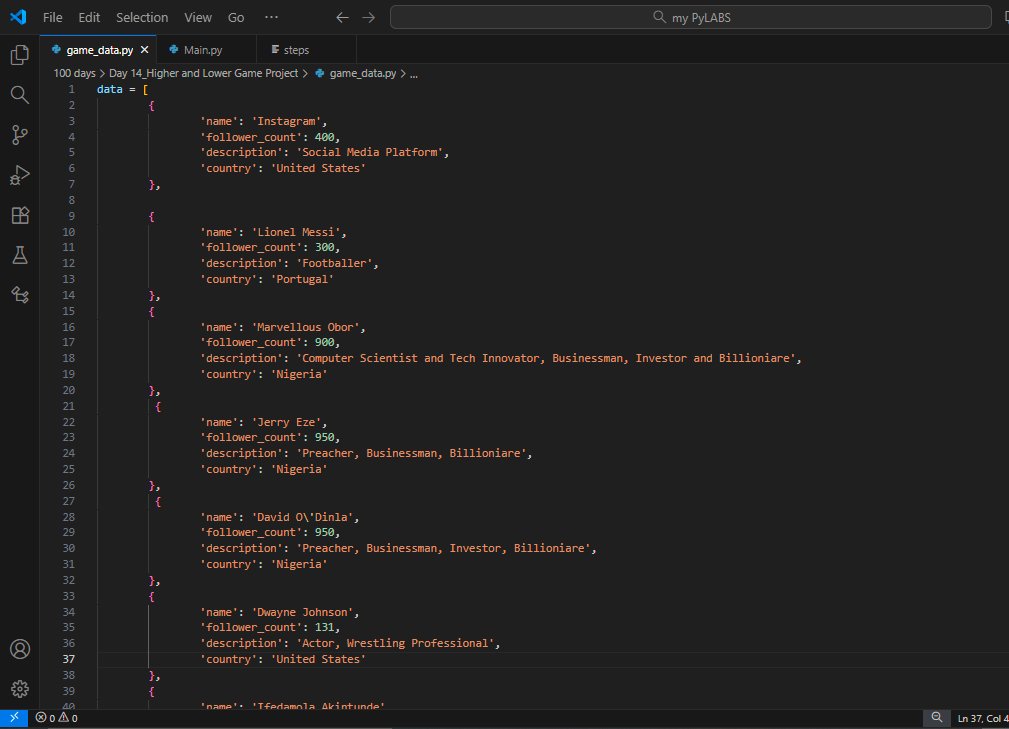Viewport: 1009px width, 729px height.
Task: Open the Source Control view
Action: (20, 134)
